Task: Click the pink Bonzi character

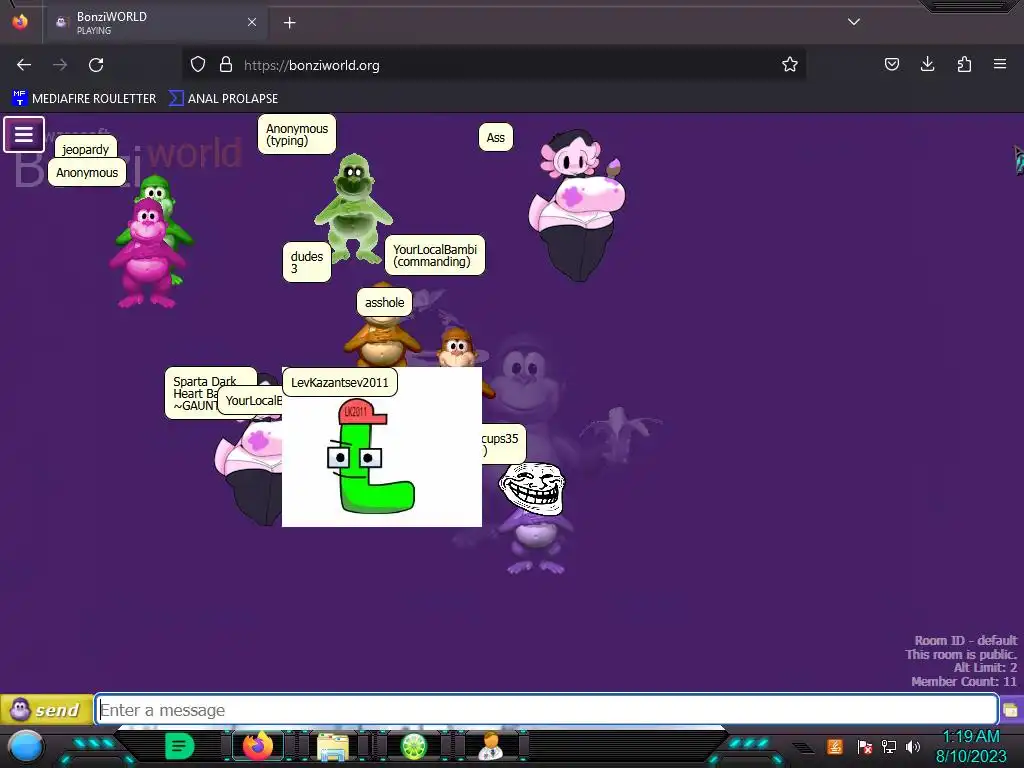Action: click(x=148, y=253)
